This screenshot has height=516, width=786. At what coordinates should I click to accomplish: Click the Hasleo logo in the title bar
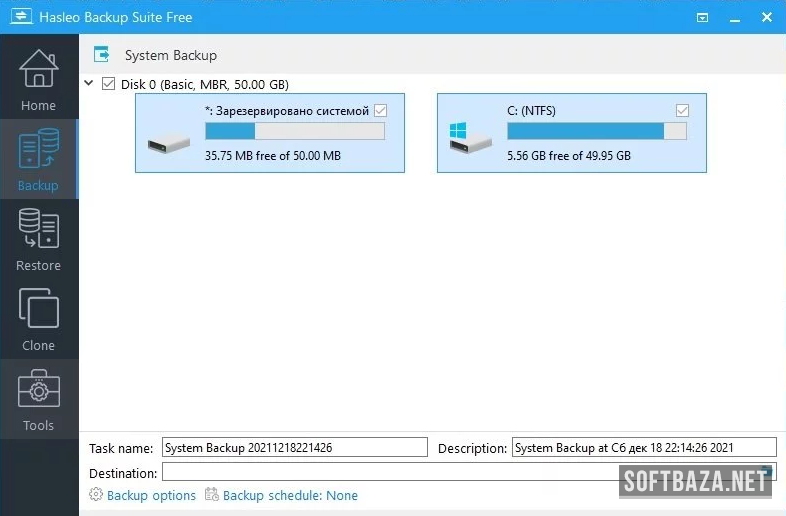(x=19, y=17)
